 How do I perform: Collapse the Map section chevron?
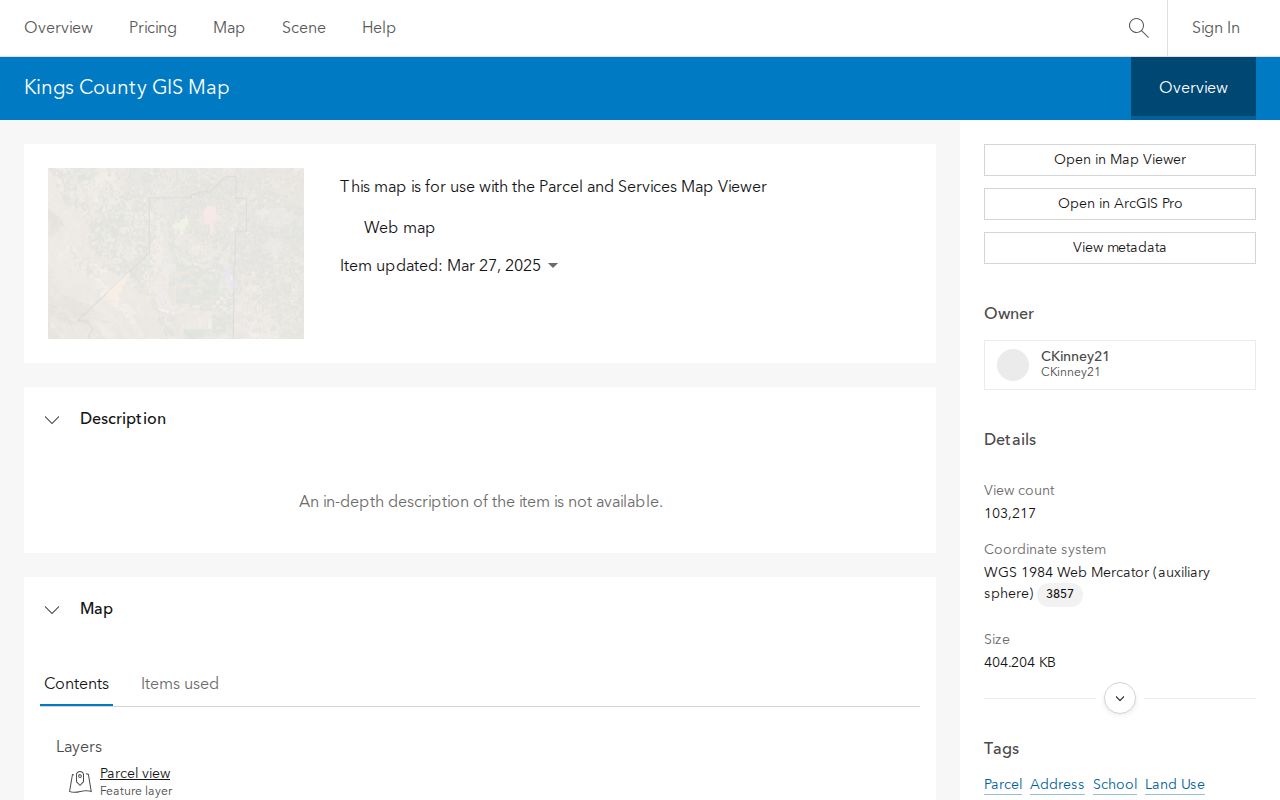[x=52, y=609]
